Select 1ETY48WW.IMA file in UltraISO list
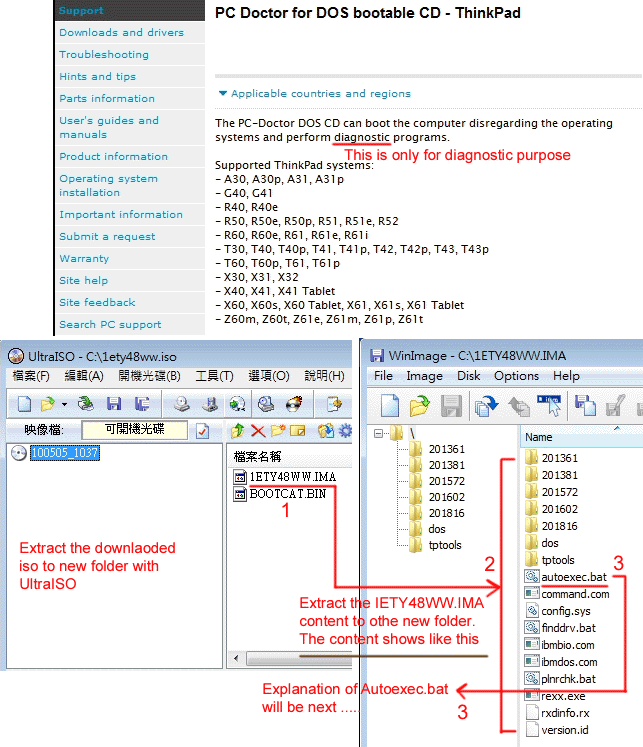The width and height of the screenshot is (643, 747). (x=293, y=477)
